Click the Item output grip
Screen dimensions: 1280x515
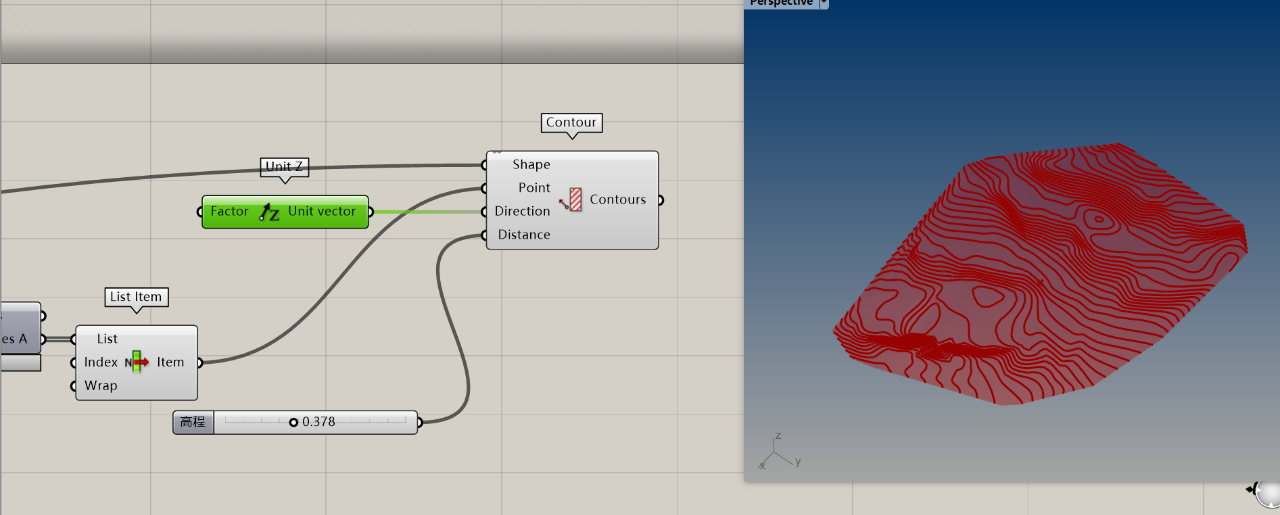point(199,362)
